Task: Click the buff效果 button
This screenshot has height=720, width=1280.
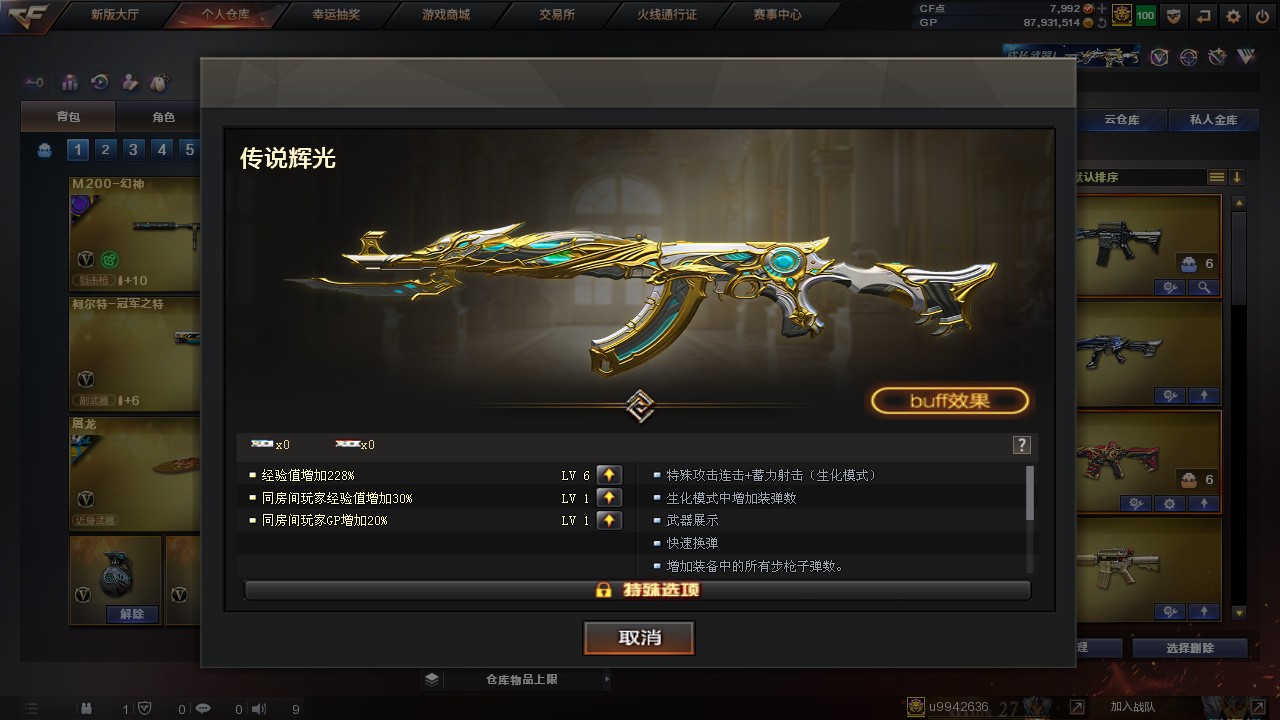Action: [x=950, y=401]
